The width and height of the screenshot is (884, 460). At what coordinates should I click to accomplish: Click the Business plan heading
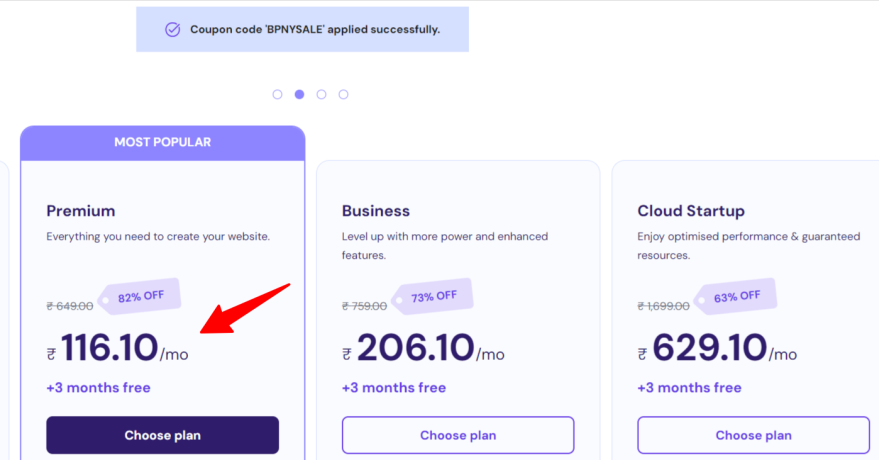(376, 211)
